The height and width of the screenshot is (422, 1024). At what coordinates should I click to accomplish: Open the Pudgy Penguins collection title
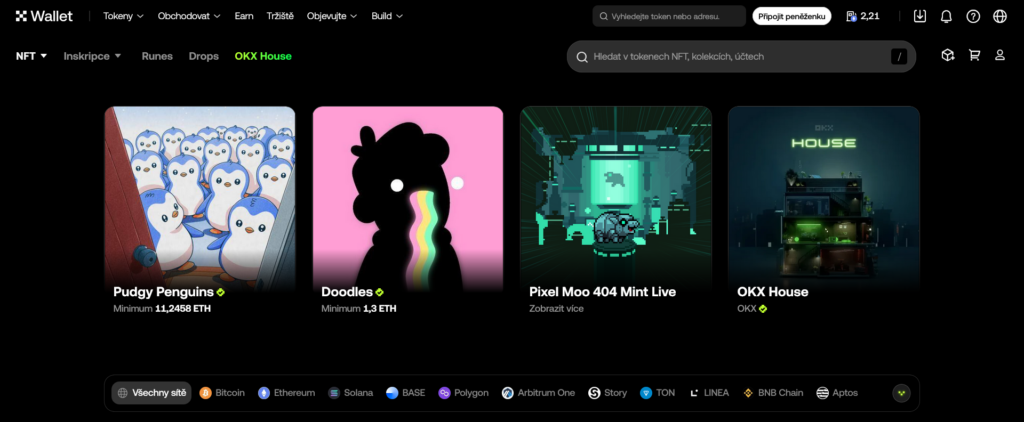(x=163, y=292)
